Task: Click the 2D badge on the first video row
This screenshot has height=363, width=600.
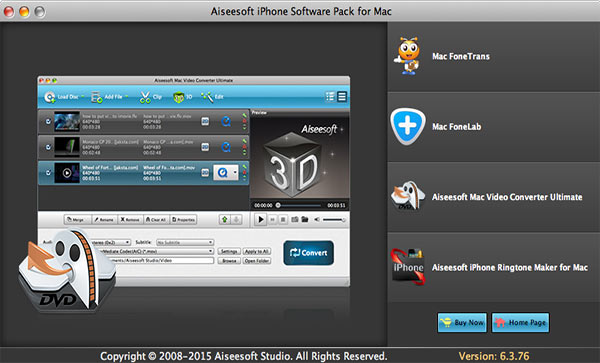Action: (x=205, y=122)
